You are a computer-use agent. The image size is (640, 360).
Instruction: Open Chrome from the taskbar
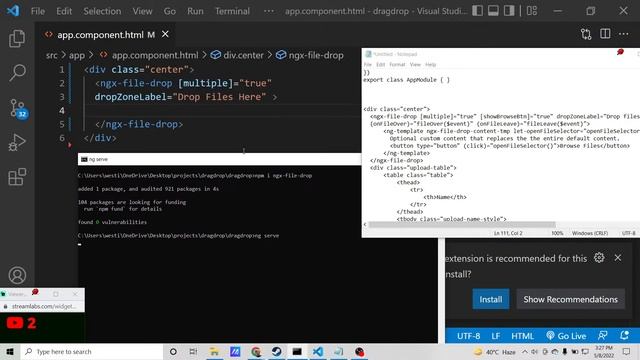click(x=256, y=351)
